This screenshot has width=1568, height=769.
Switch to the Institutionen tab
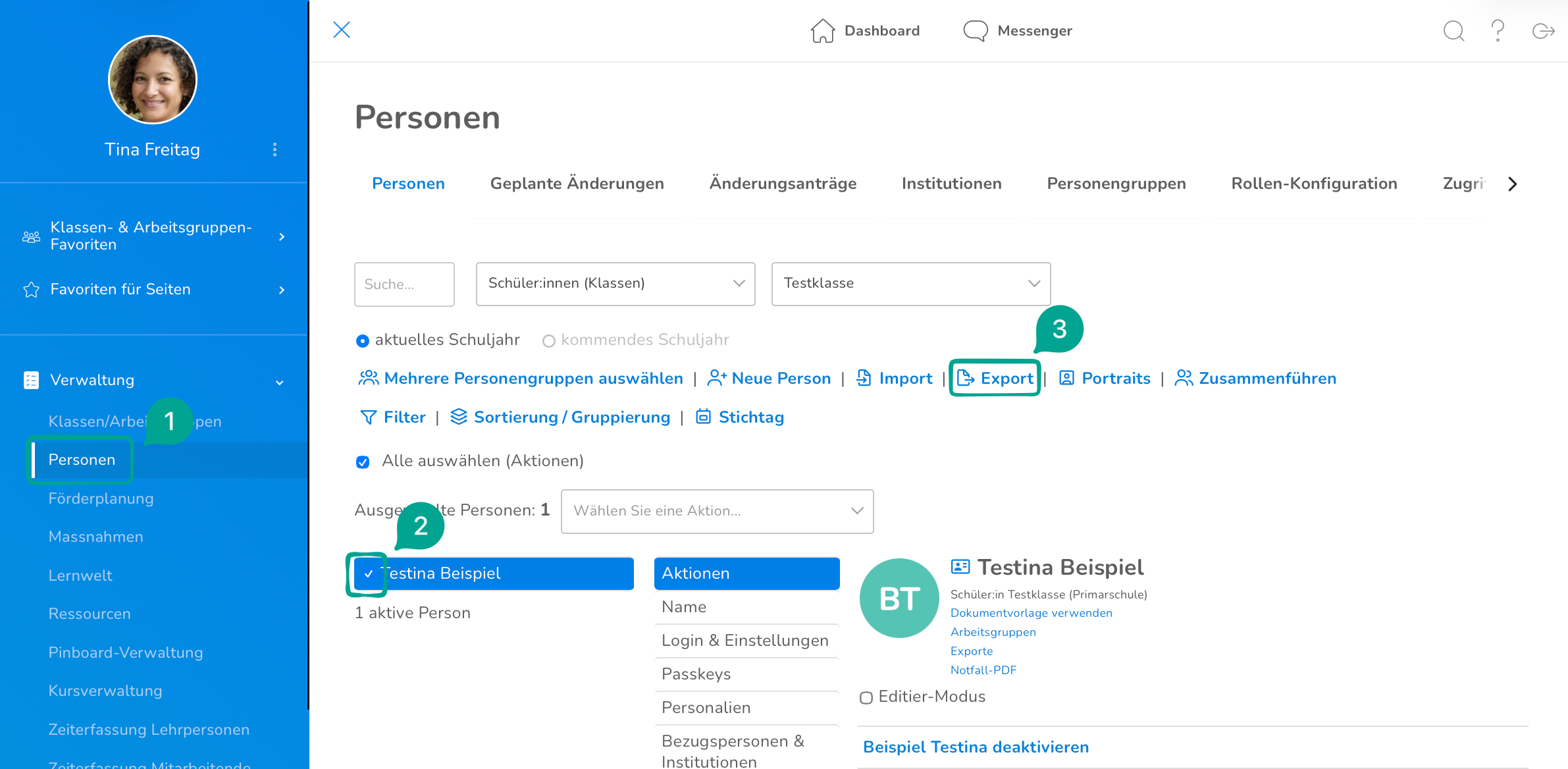click(x=951, y=184)
